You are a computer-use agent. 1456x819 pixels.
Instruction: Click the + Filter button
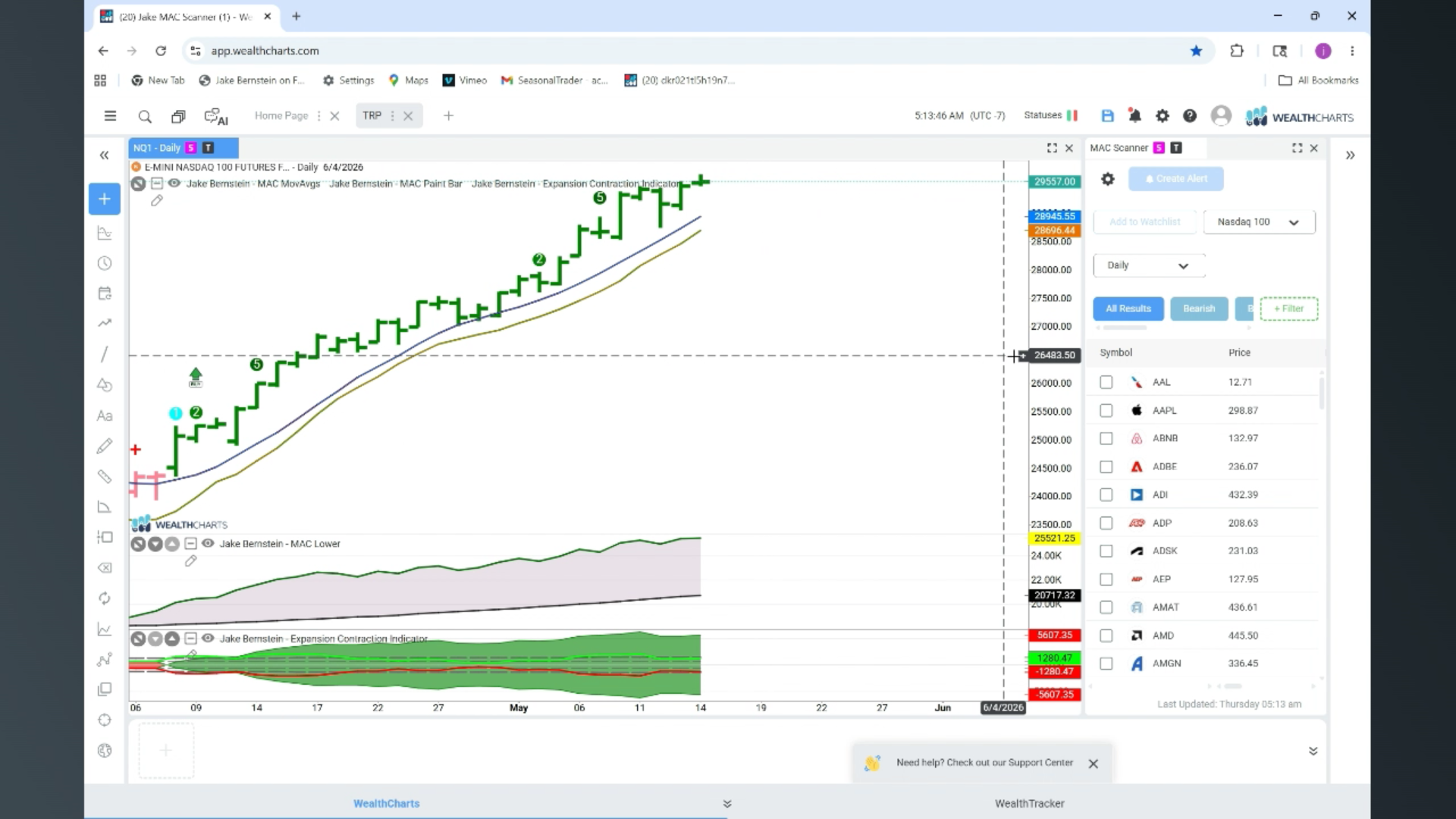click(1289, 309)
